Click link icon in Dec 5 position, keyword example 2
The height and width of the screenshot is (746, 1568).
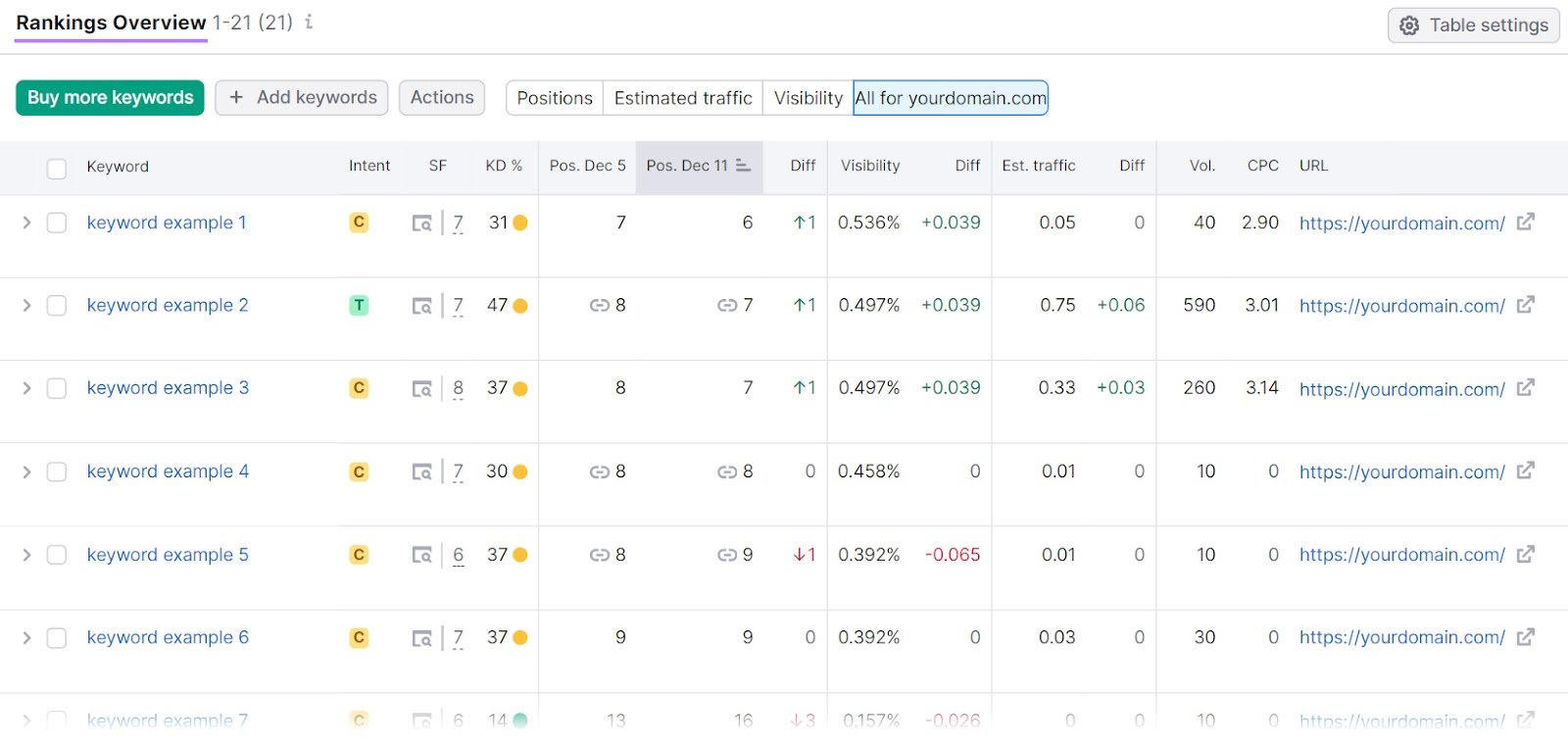point(599,306)
